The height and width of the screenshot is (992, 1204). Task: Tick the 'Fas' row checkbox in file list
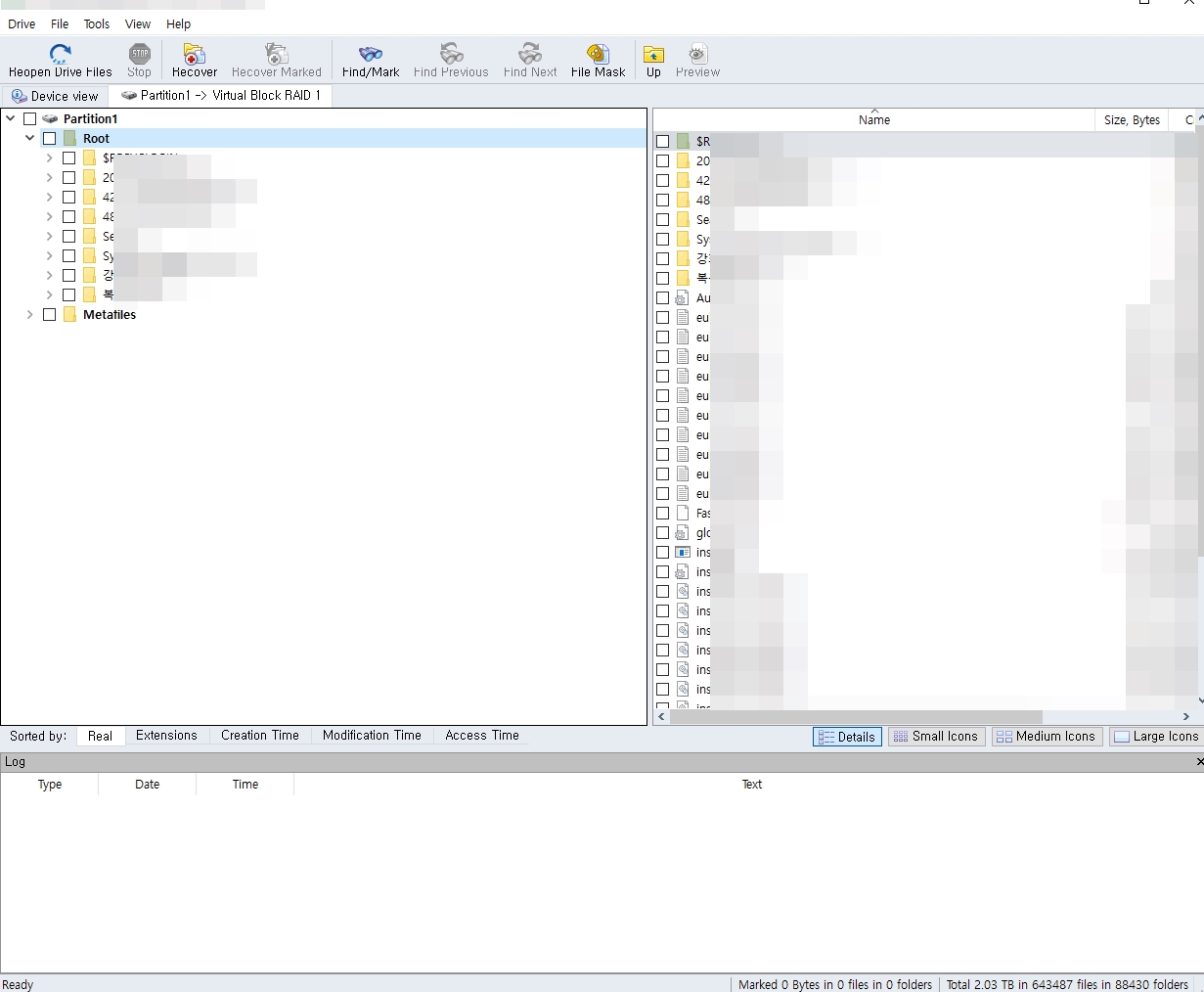(x=662, y=513)
